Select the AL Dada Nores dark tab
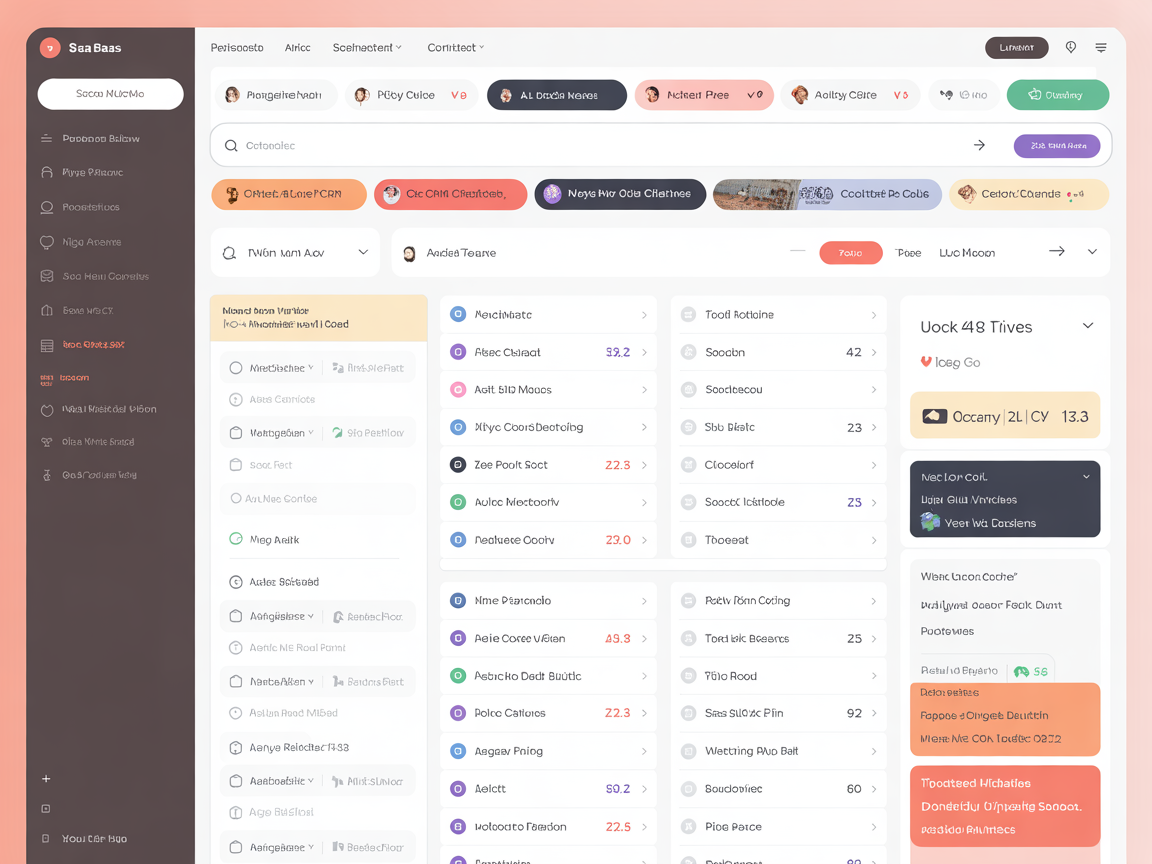This screenshot has width=1152, height=864. [x=557, y=95]
